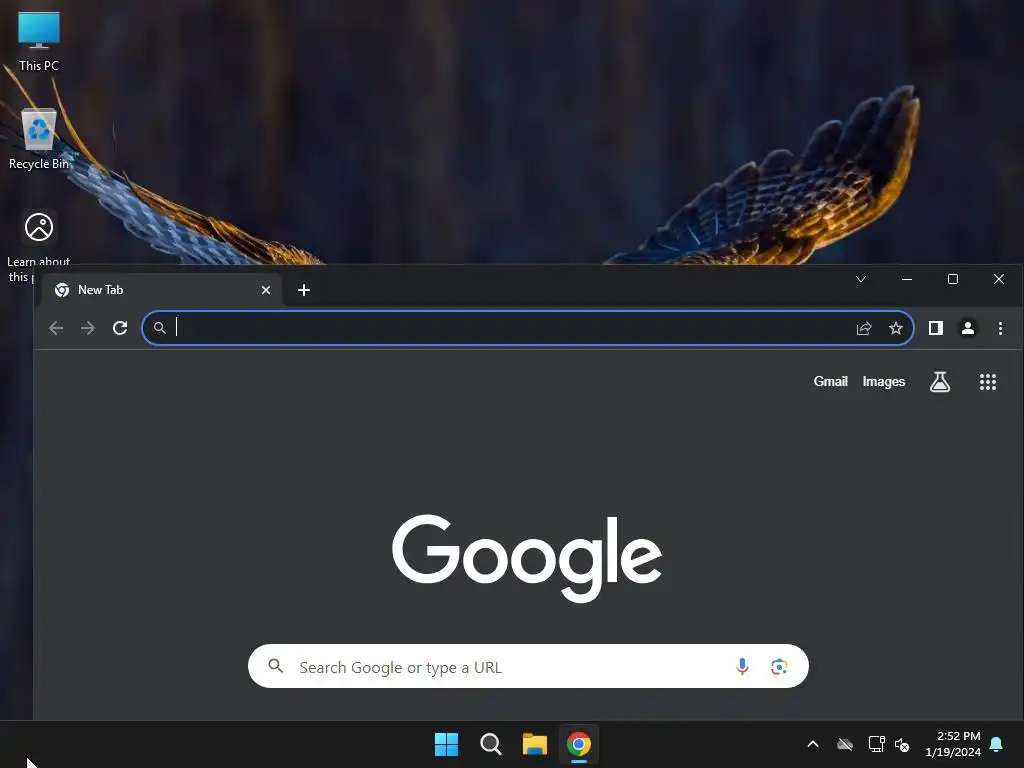Select Learn about this picture icon
The image size is (1024, 768).
point(39,247)
